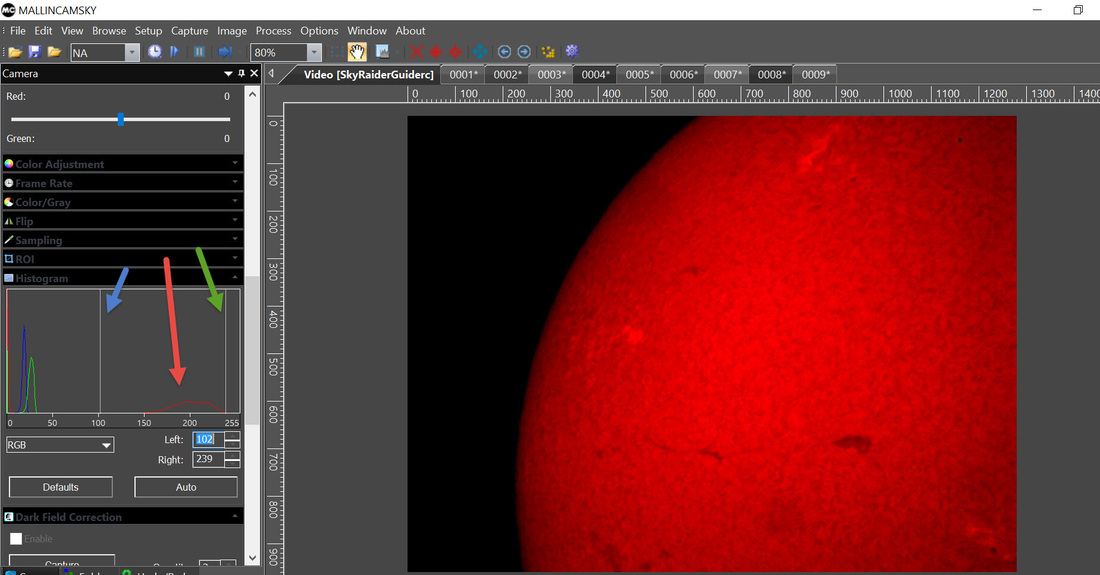Click the Color Adjustment color wheel icon

point(9,163)
